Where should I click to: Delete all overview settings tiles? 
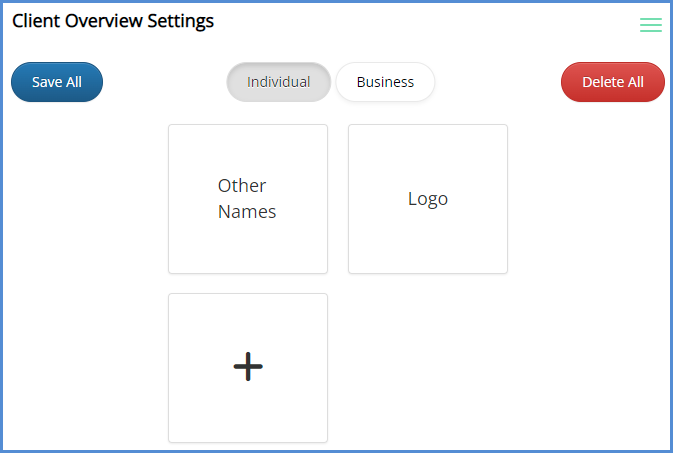pos(612,82)
